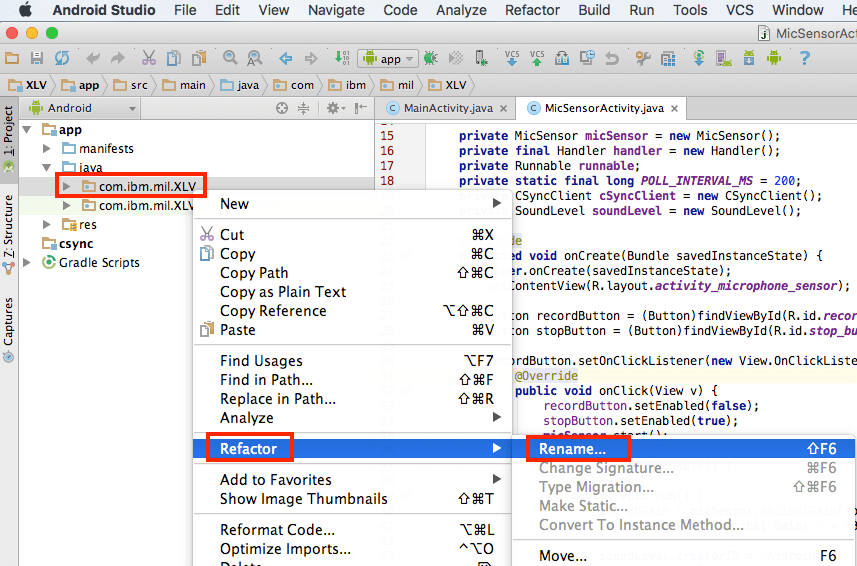Click the Forward navigation arrow
The image size is (857, 566).
310,58
